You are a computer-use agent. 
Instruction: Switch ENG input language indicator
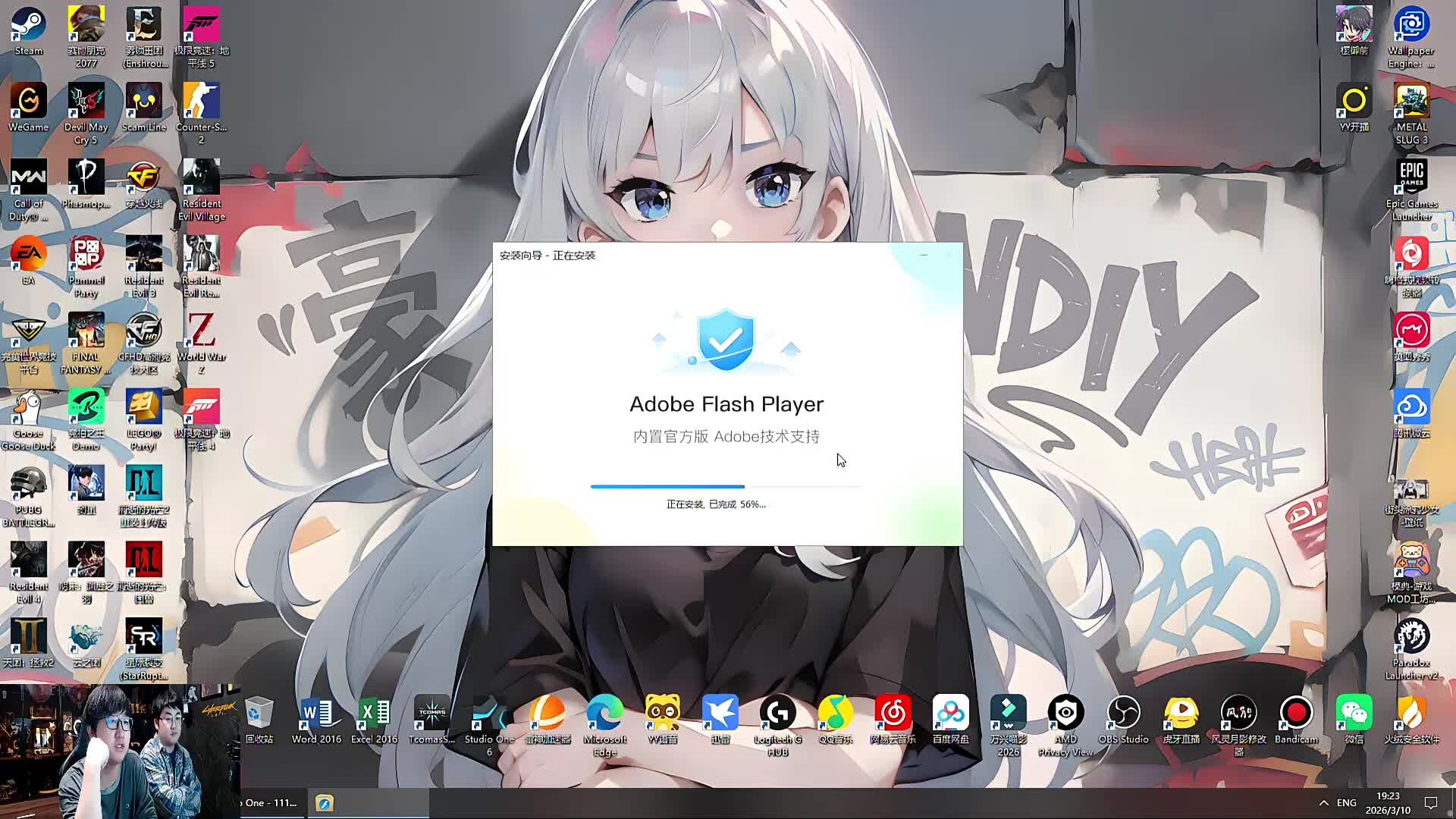[x=1347, y=803]
